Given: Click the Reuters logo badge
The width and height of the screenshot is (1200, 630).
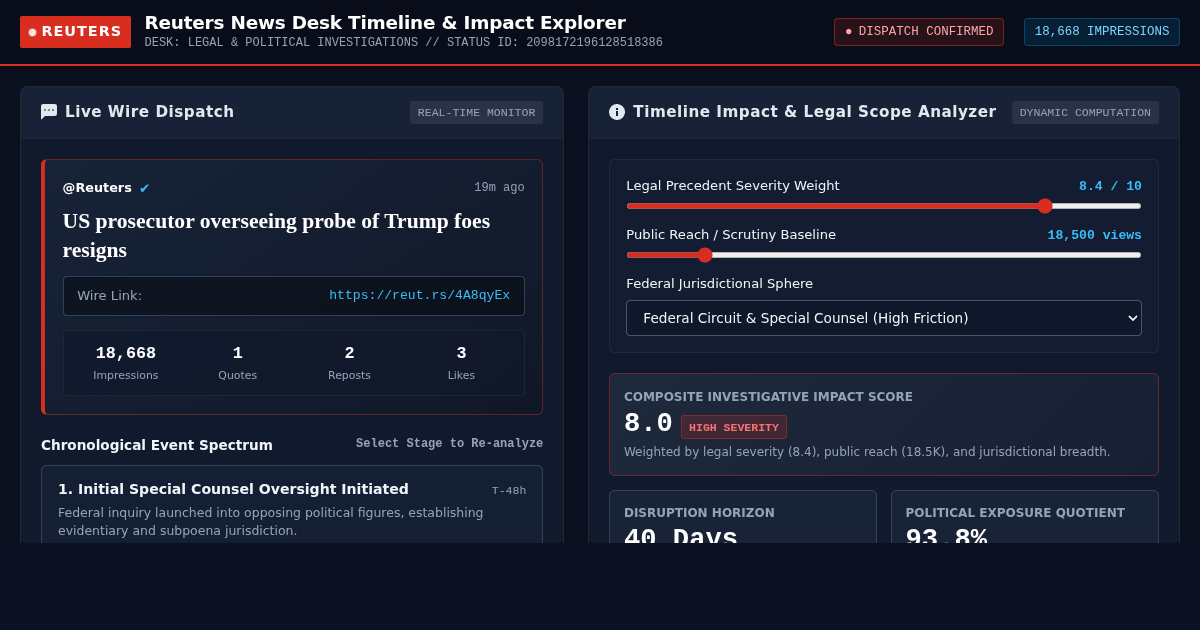Looking at the screenshot, I should tap(75, 32).
